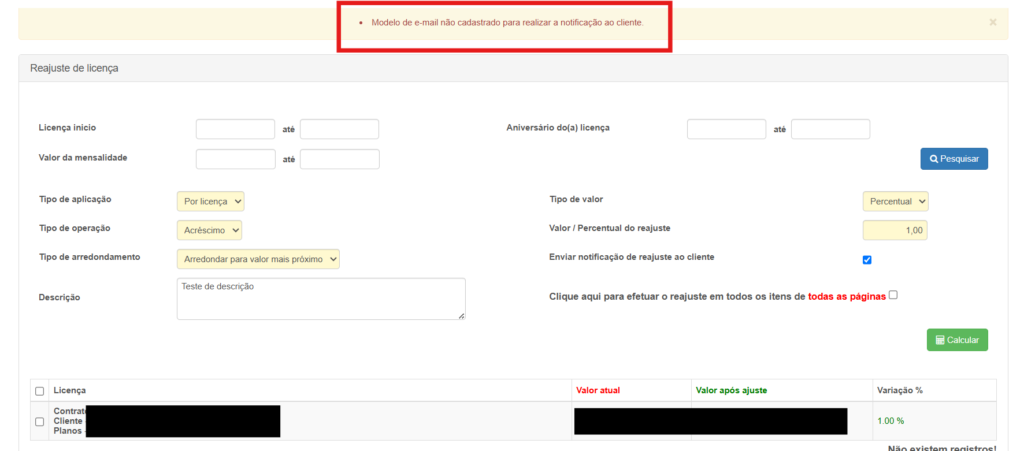Click inside the Descrição text area
This screenshot has width=1024, height=451.
pyautogui.click(x=320, y=298)
